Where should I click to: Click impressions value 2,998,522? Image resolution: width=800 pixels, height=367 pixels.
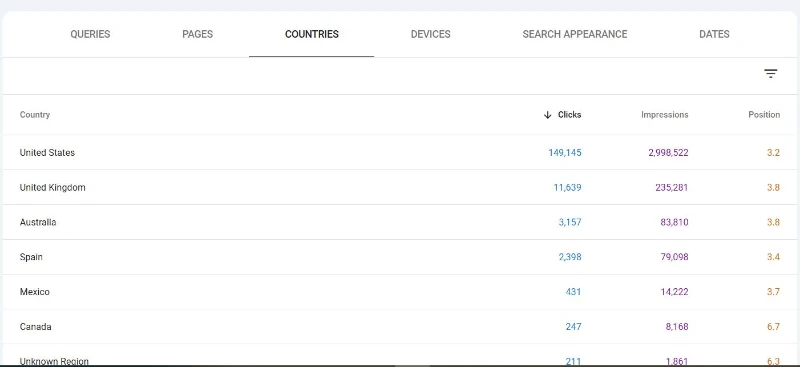click(x=668, y=153)
